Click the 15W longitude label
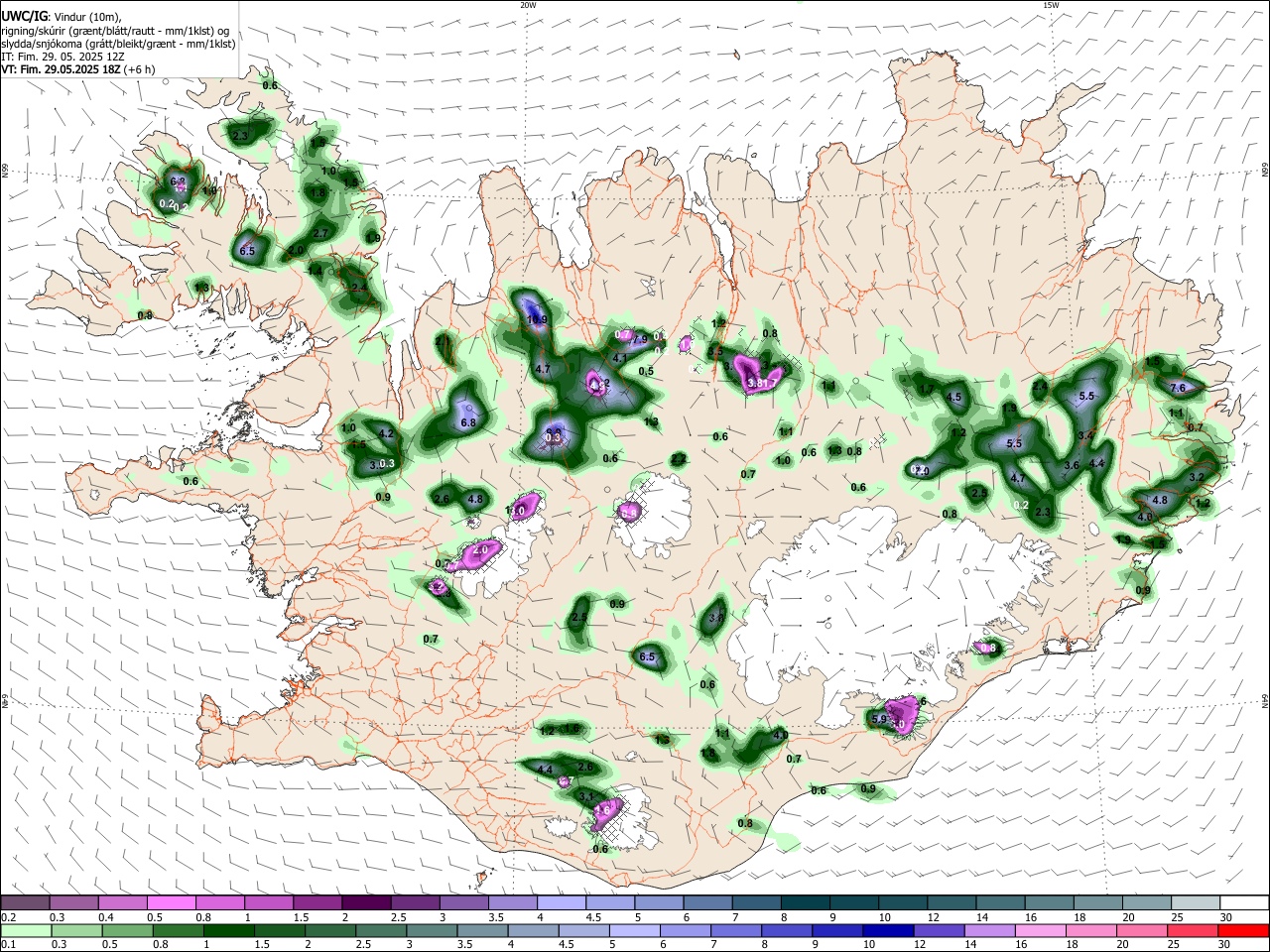 1051,5
